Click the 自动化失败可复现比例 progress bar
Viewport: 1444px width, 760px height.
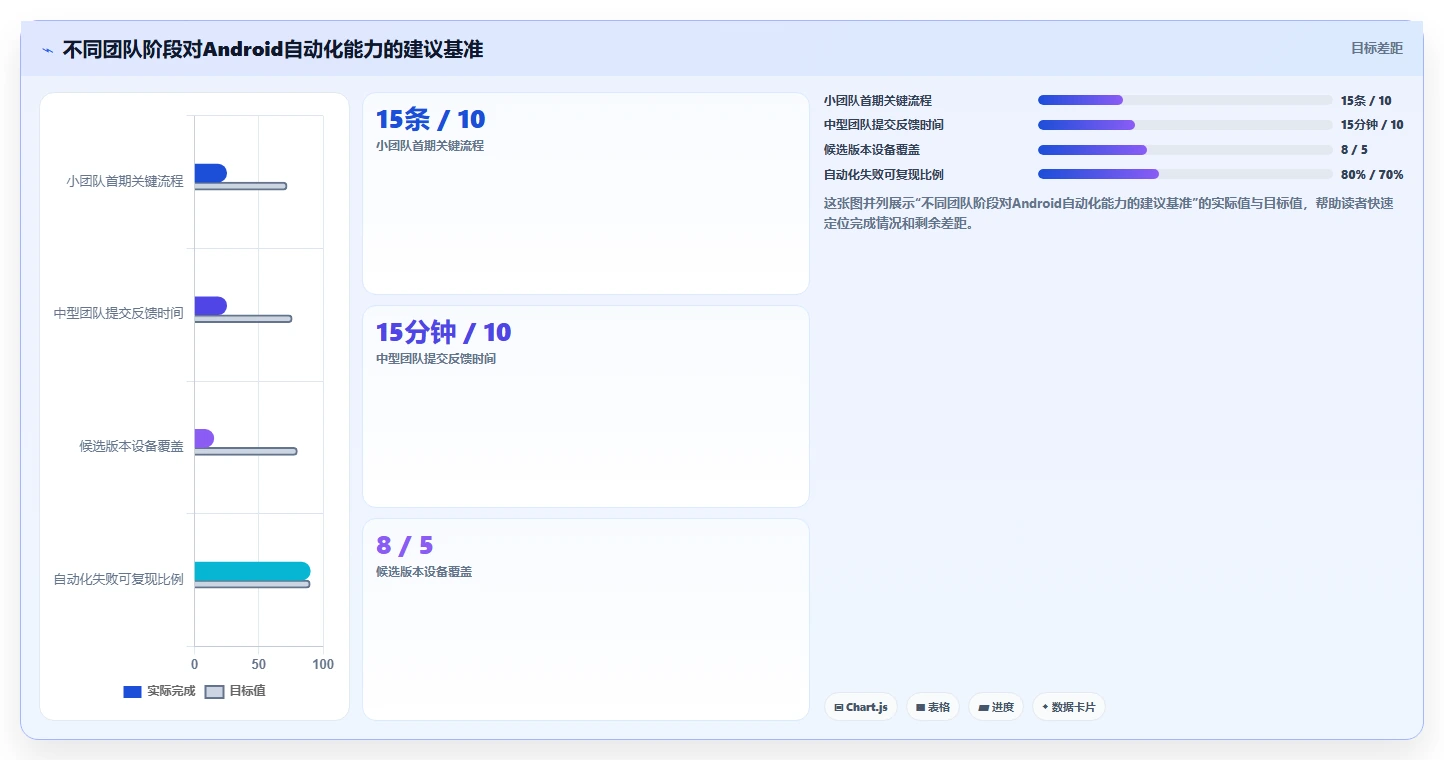click(x=1185, y=174)
